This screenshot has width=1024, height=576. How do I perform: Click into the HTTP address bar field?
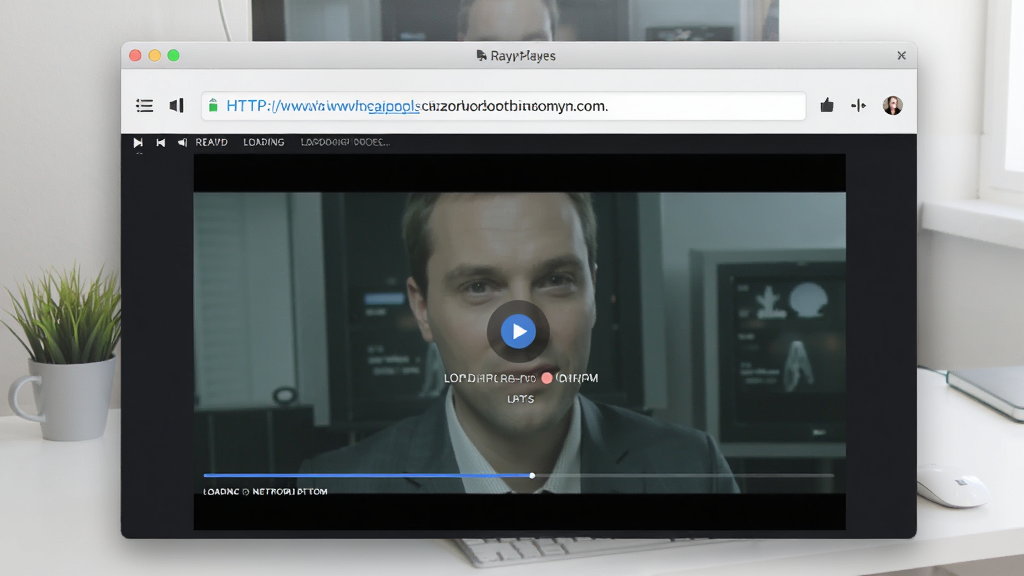coord(504,106)
